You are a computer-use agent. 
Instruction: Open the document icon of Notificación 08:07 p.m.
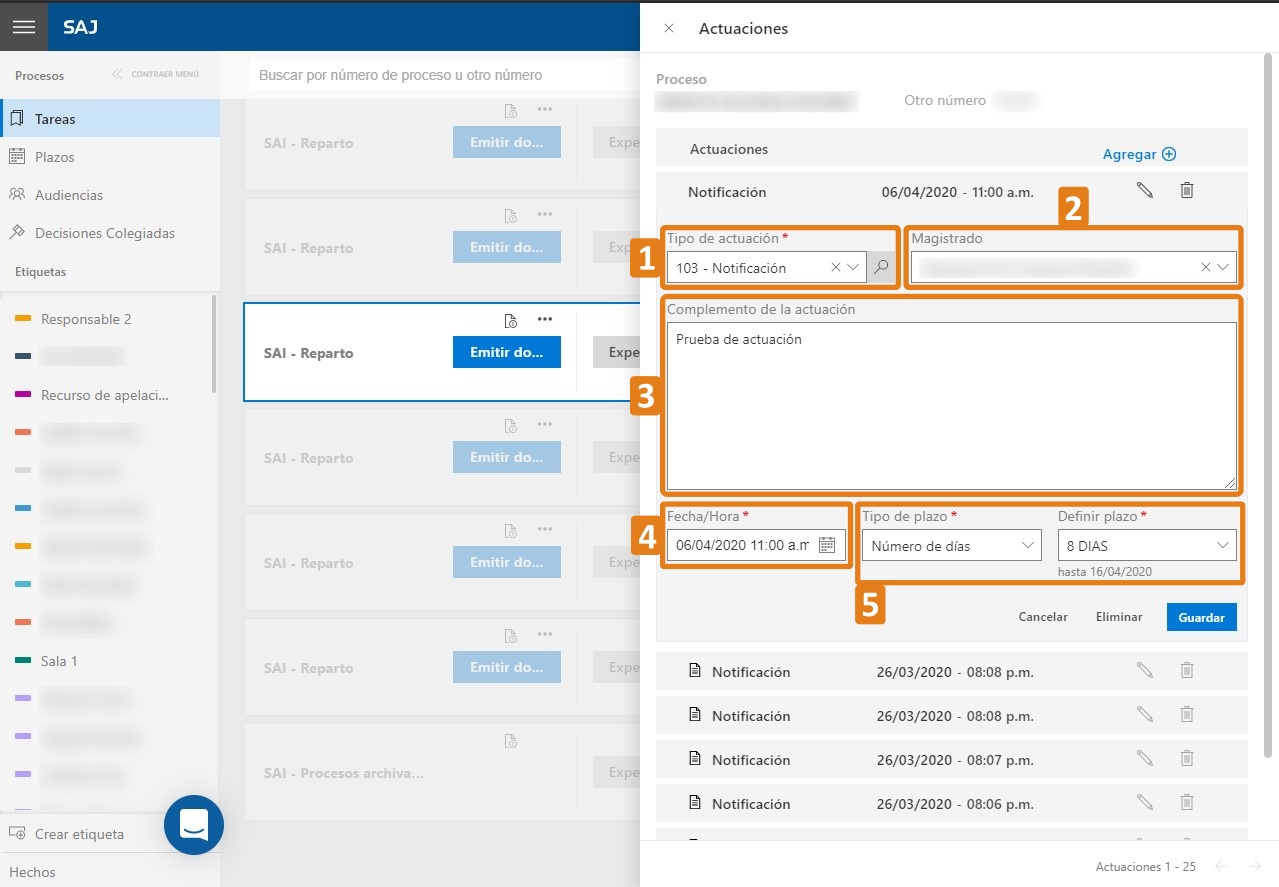(x=695, y=759)
